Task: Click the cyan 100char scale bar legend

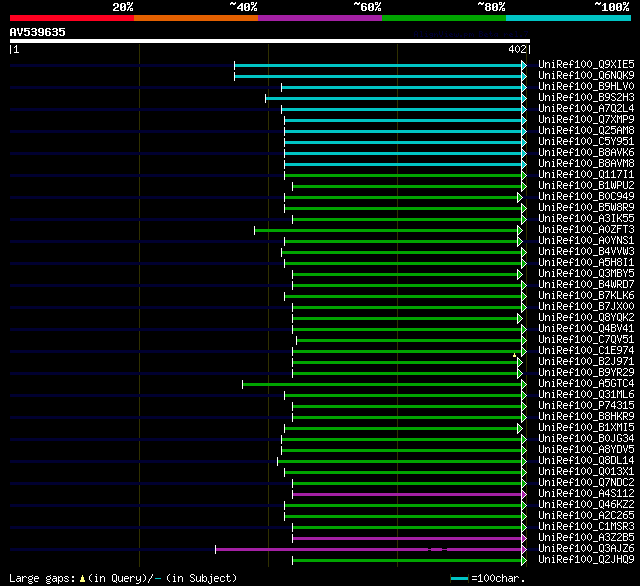Action: pyautogui.click(x=459, y=579)
